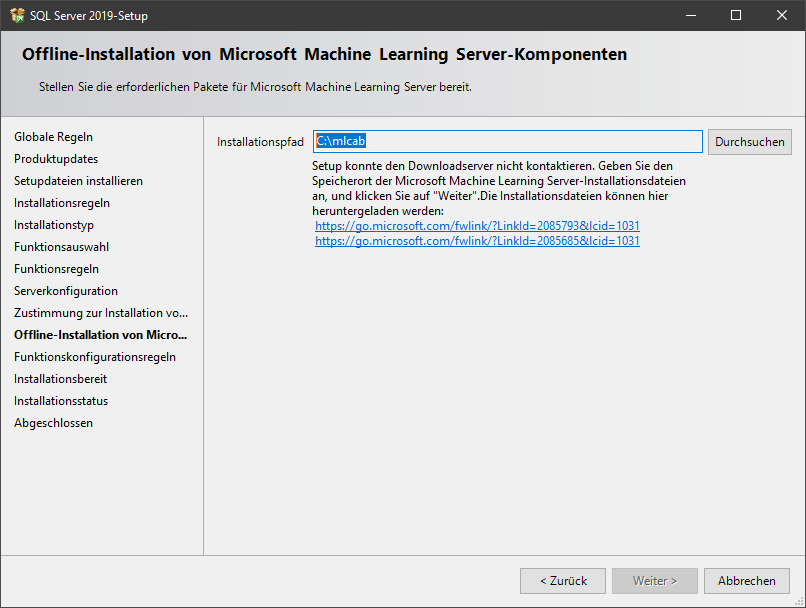The height and width of the screenshot is (608, 806).
Task: Open the LinkId=2085685 download link
Action: (477, 241)
